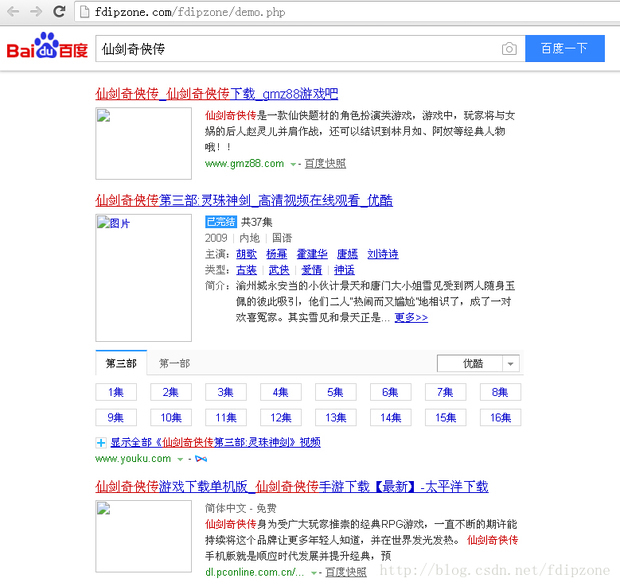Play episode 3集
The image size is (620, 586).
point(226,392)
